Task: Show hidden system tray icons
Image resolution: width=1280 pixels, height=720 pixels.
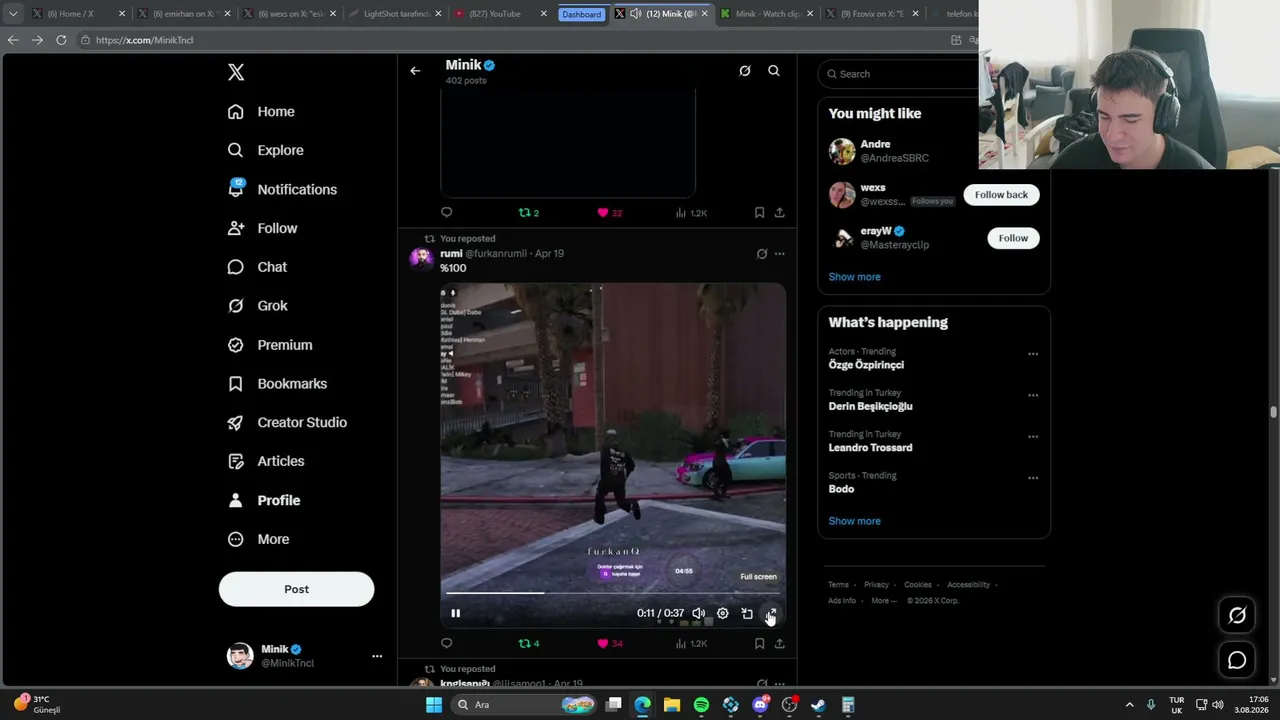Action: pyautogui.click(x=1130, y=705)
